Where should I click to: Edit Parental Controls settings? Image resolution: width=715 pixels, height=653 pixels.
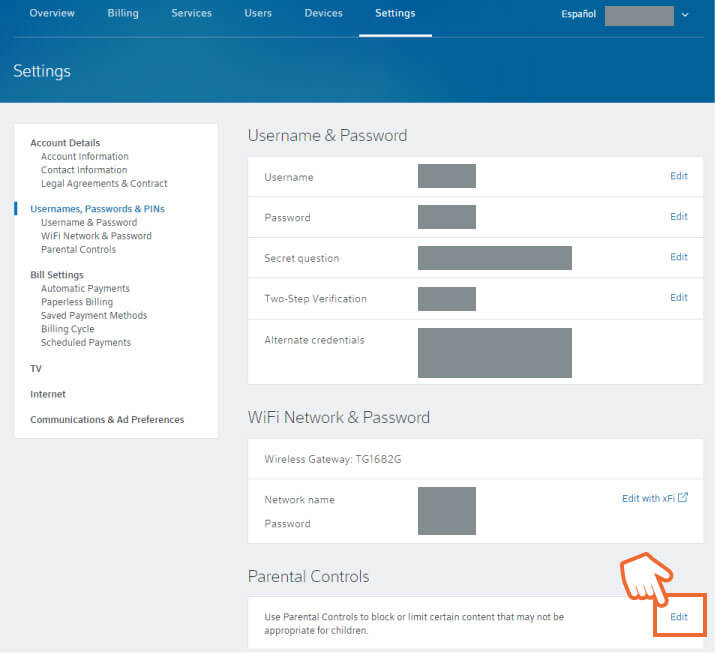679,617
